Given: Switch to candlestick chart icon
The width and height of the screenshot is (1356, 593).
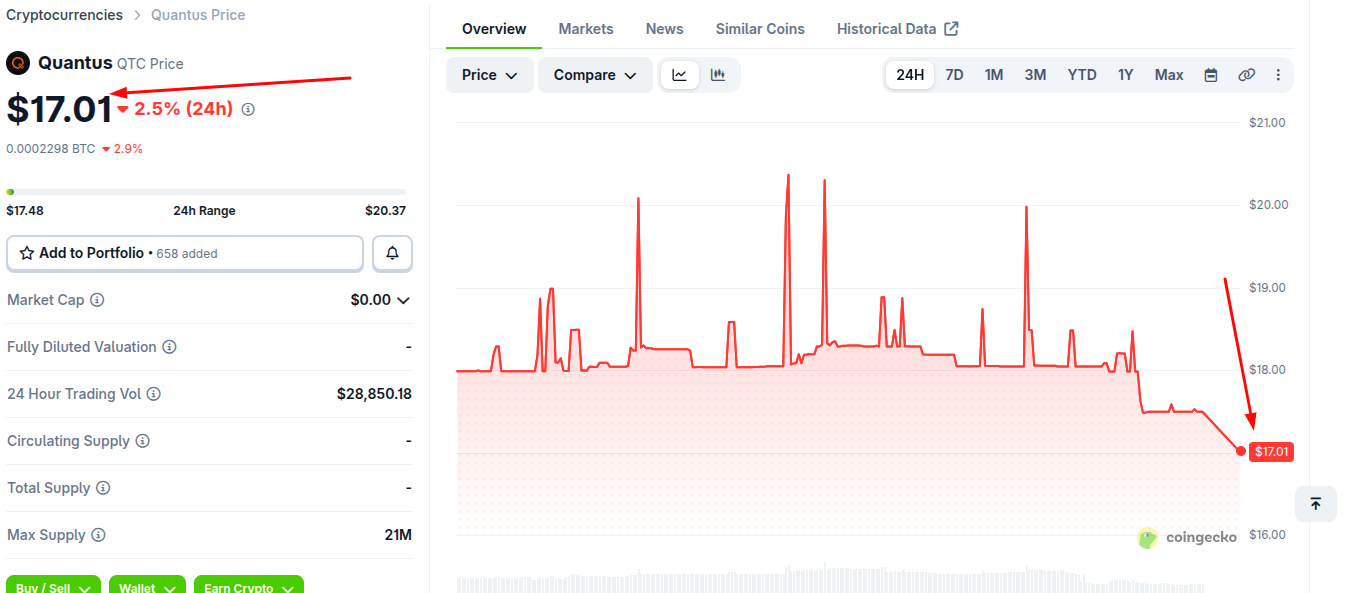Looking at the screenshot, I should (x=718, y=75).
